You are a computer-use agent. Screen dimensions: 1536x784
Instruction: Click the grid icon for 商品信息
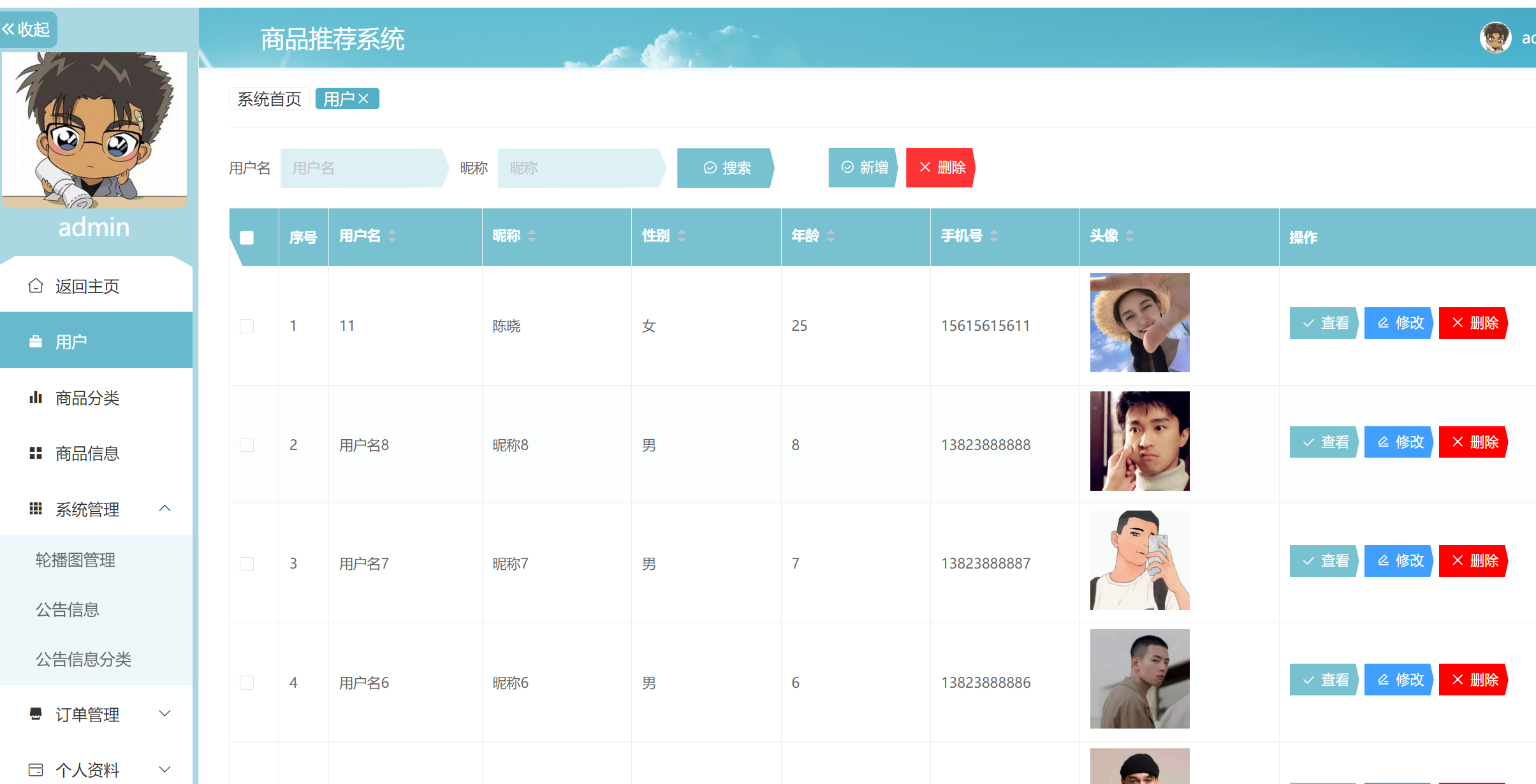click(x=36, y=453)
